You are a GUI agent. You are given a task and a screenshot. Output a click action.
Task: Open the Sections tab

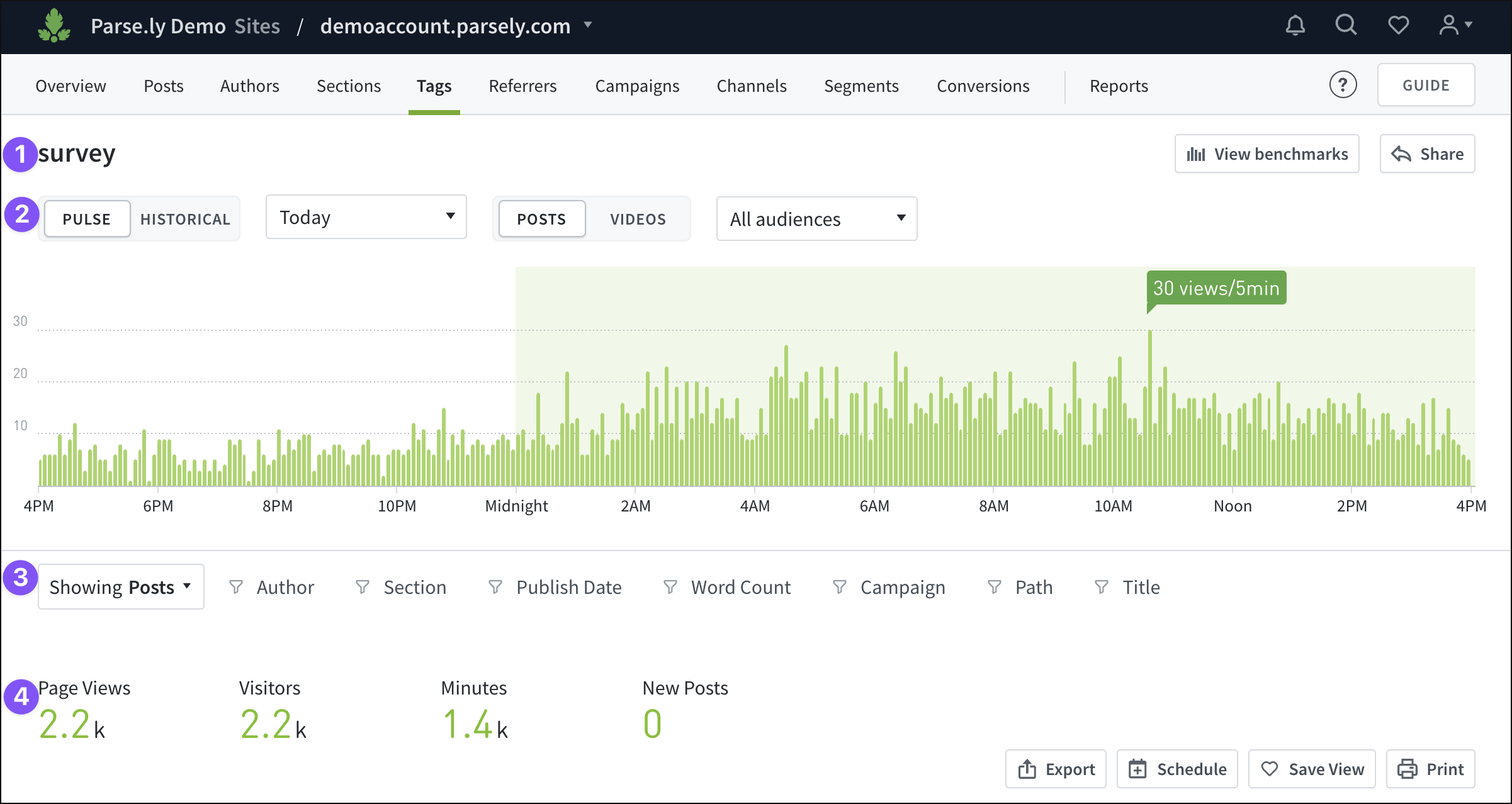[349, 86]
